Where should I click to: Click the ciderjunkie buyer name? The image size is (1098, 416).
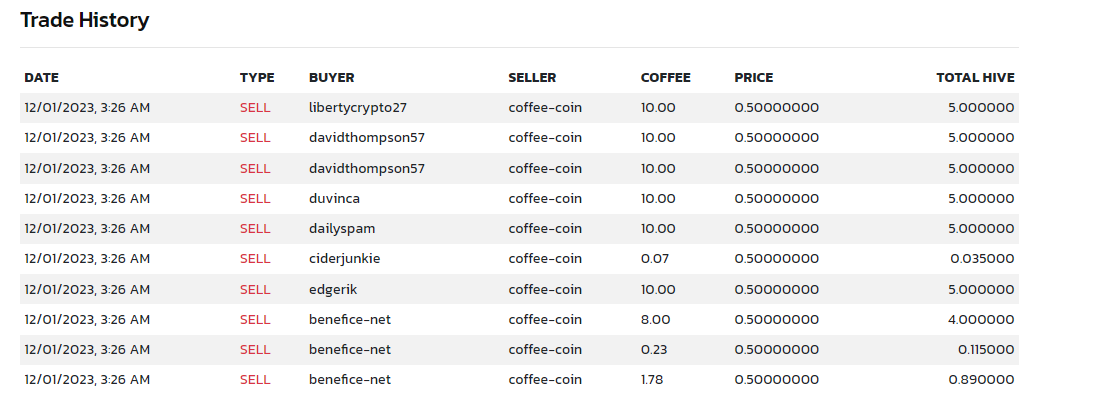[344, 258]
